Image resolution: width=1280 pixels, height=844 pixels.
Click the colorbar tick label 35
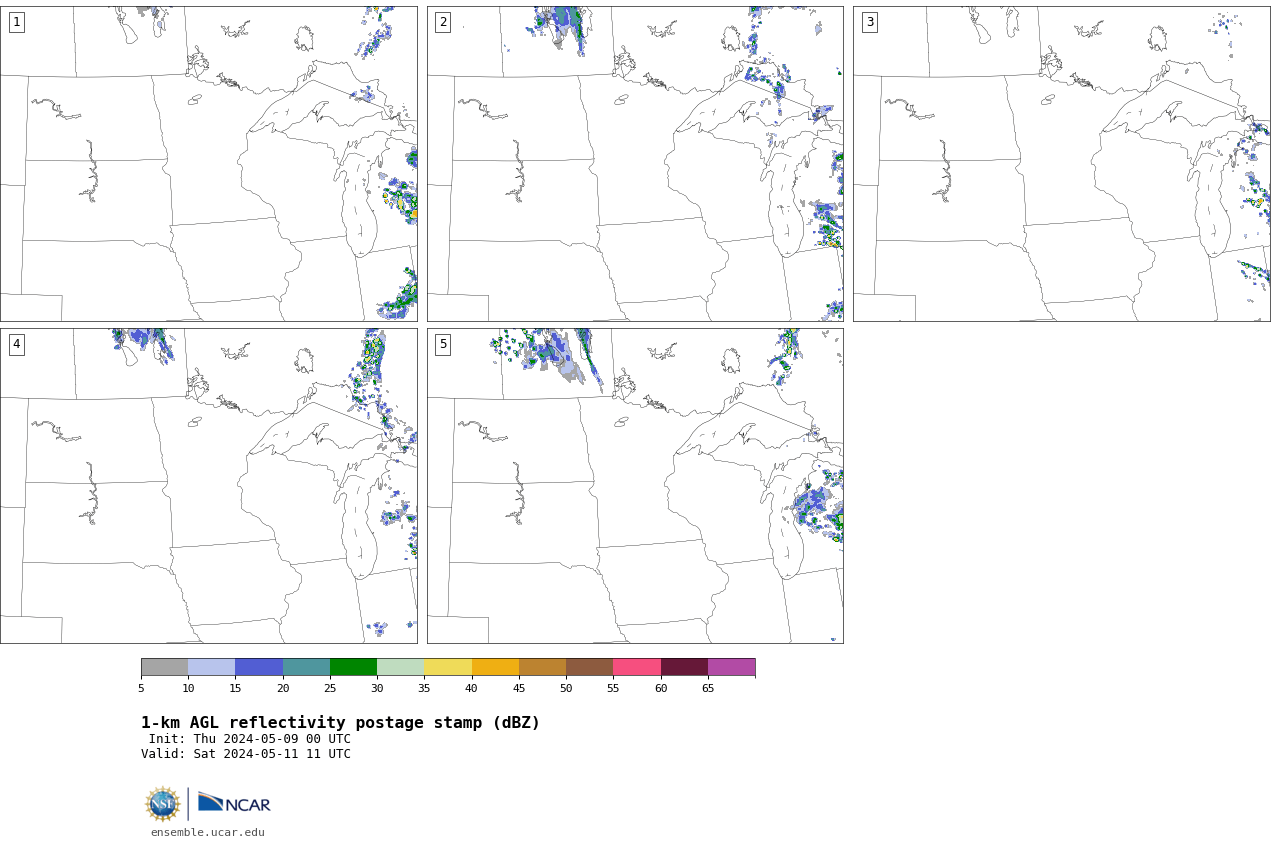424,688
